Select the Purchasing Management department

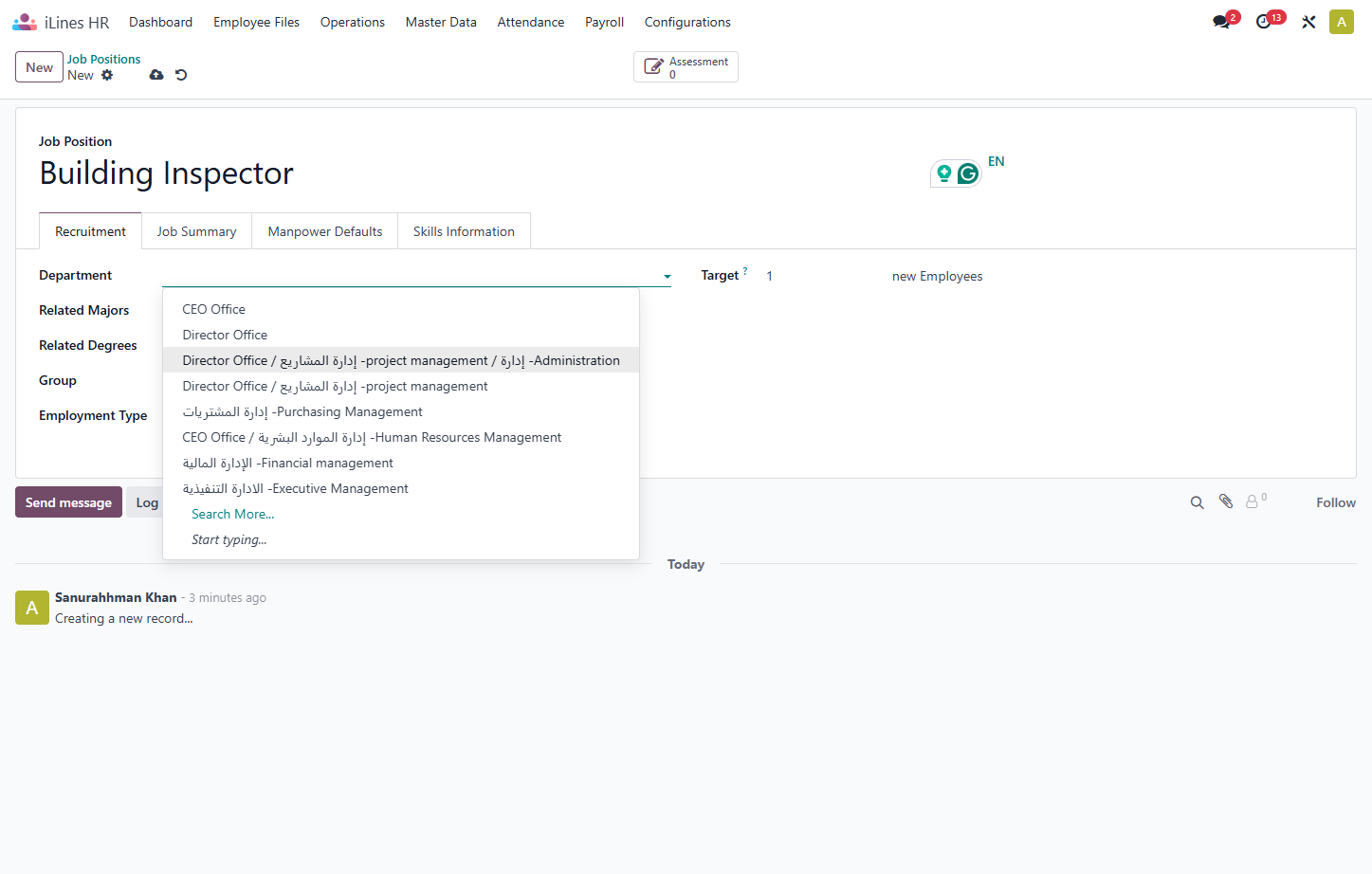coord(401,411)
